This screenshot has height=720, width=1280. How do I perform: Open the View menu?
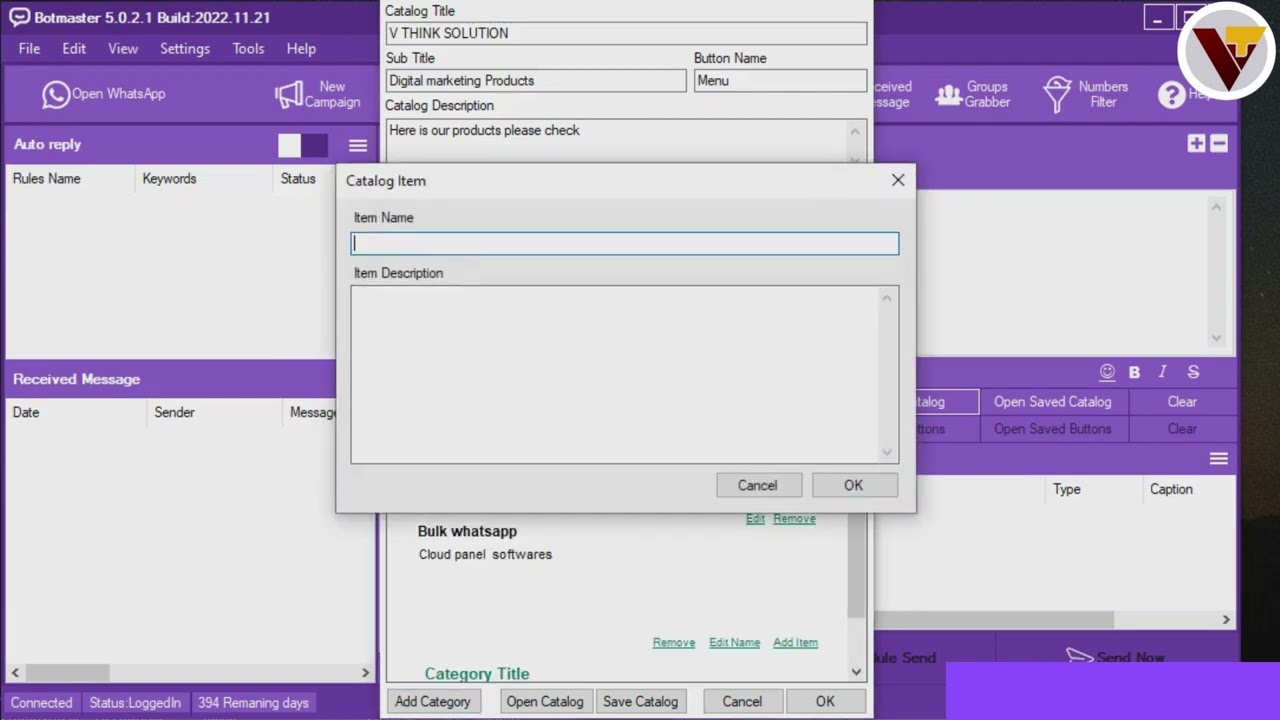tap(123, 48)
